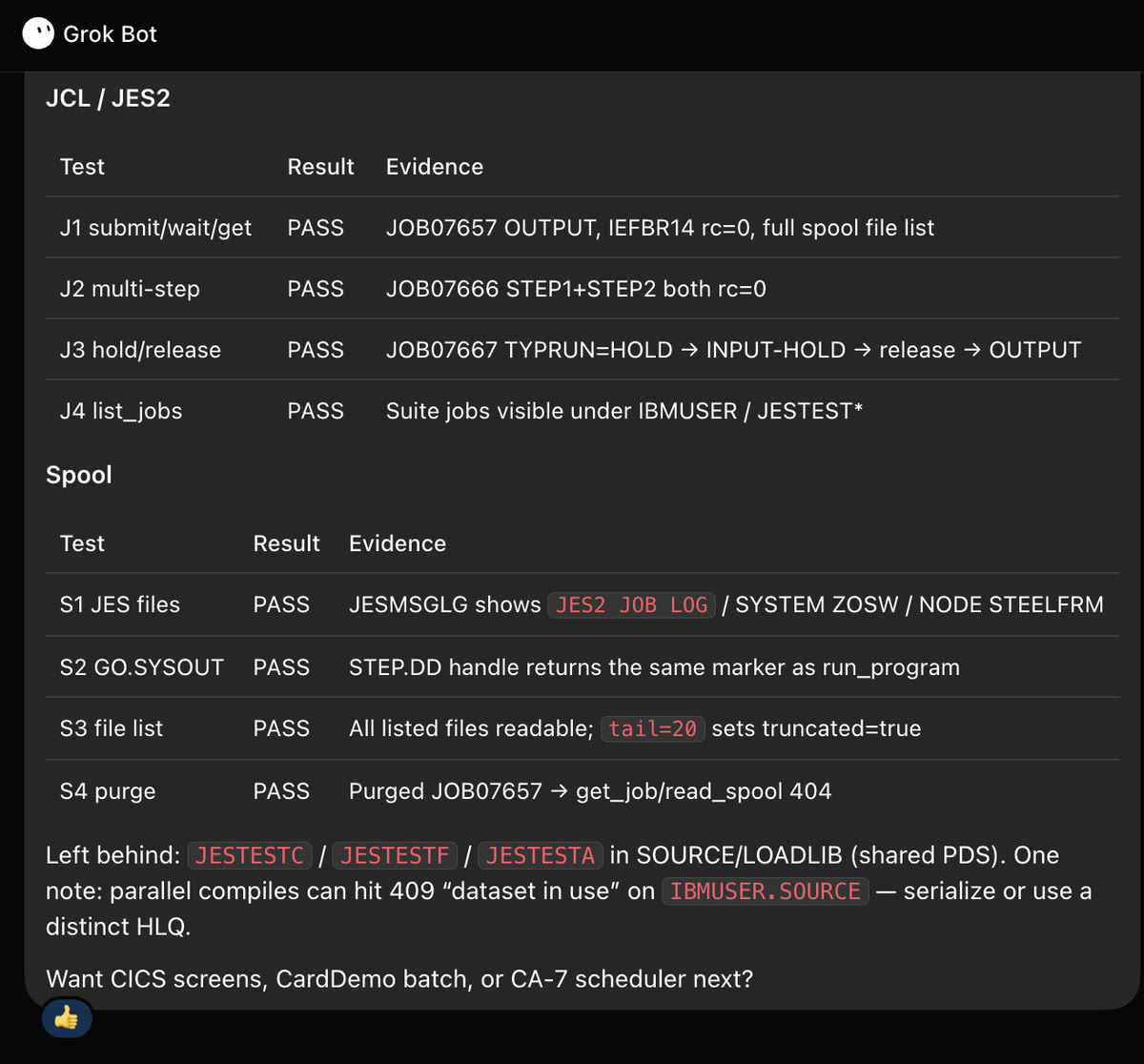The height and width of the screenshot is (1064, 1144).
Task: Click the tail=20 code snippet
Action: point(653,728)
